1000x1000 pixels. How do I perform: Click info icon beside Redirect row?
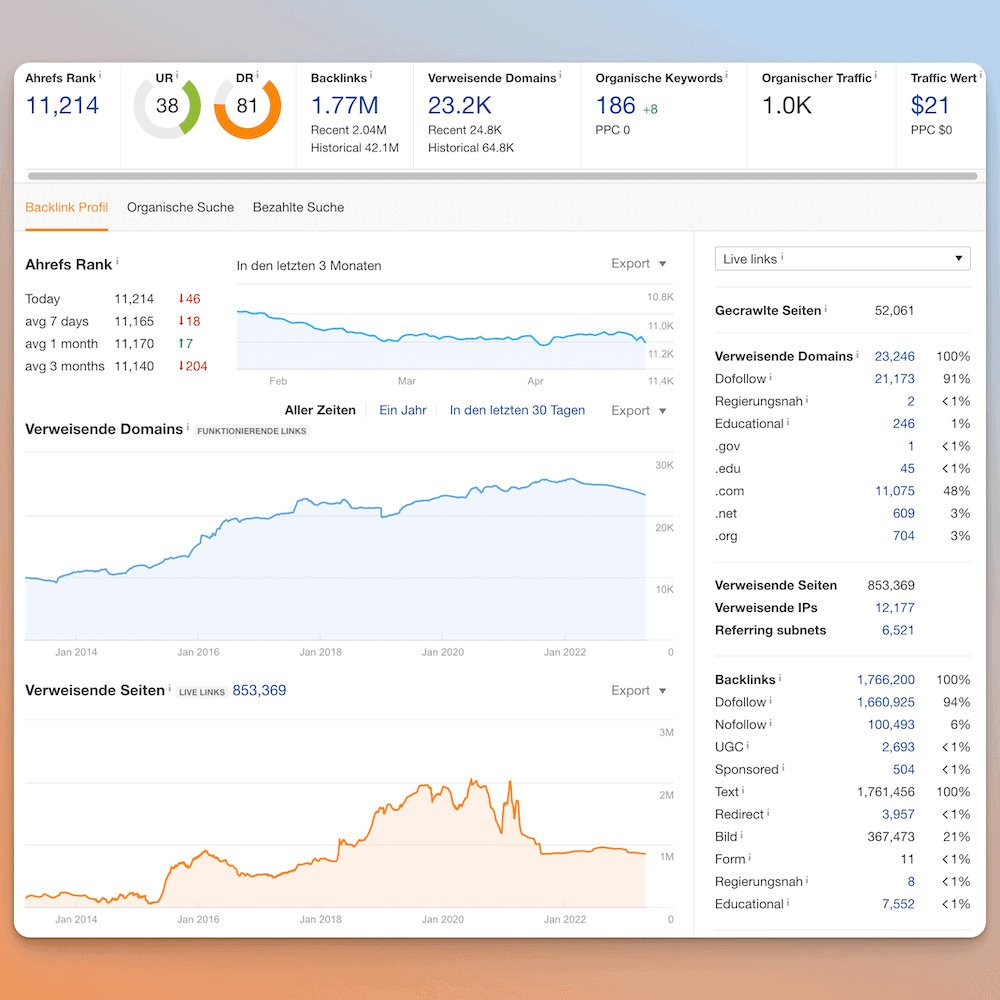[x=768, y=812]
